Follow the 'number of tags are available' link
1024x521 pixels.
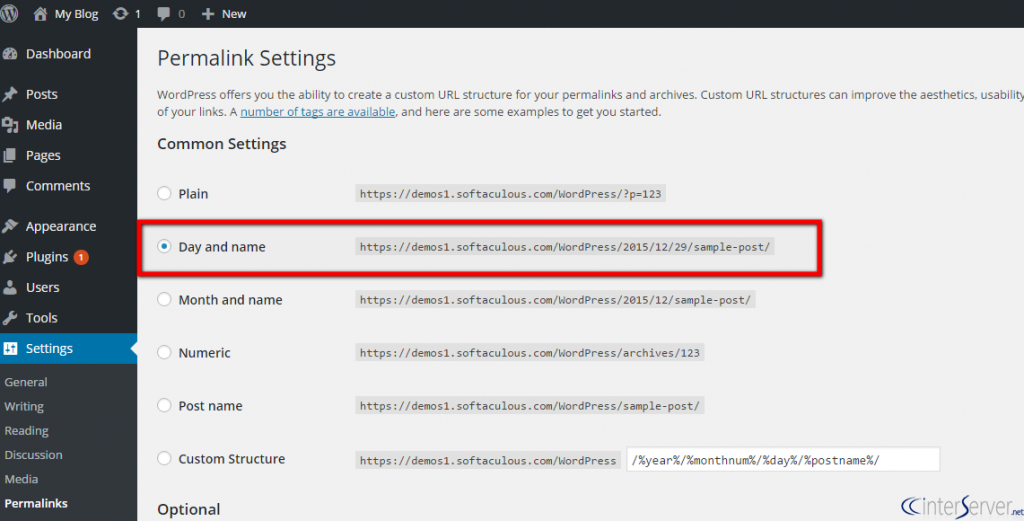tap(317, 112)
